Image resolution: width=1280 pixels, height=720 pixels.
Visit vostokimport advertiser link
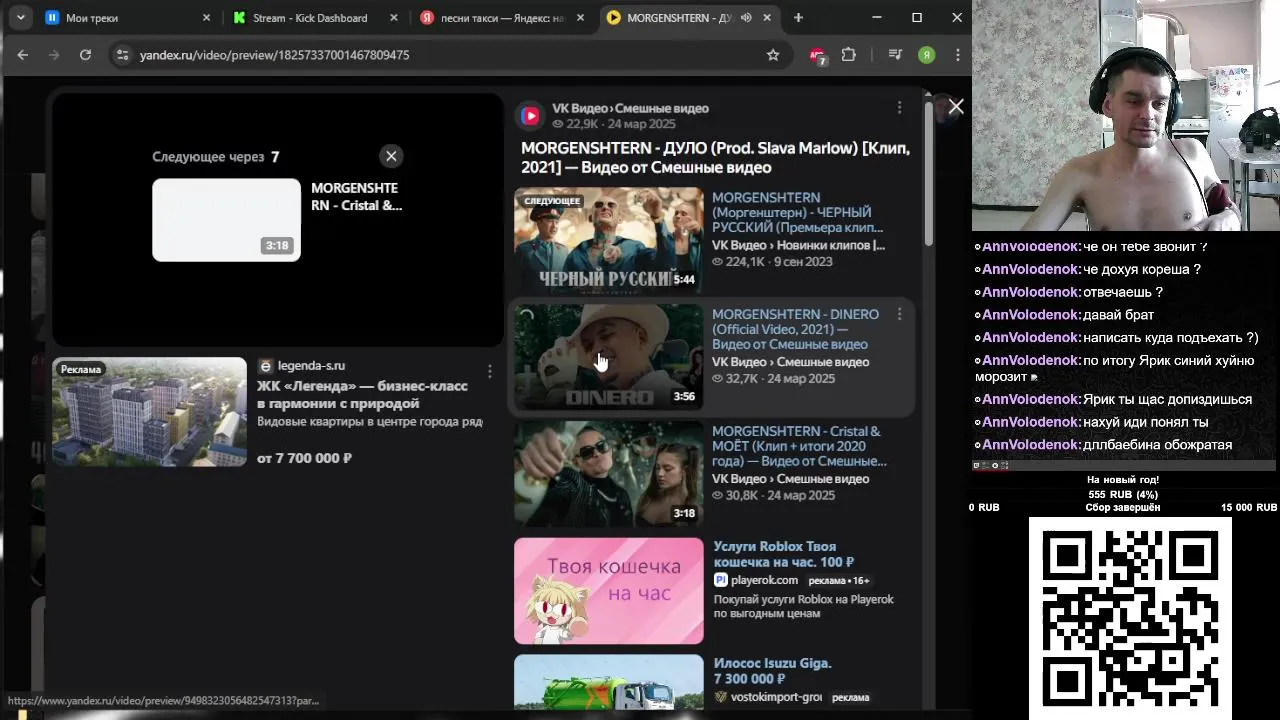pos(775,697)
